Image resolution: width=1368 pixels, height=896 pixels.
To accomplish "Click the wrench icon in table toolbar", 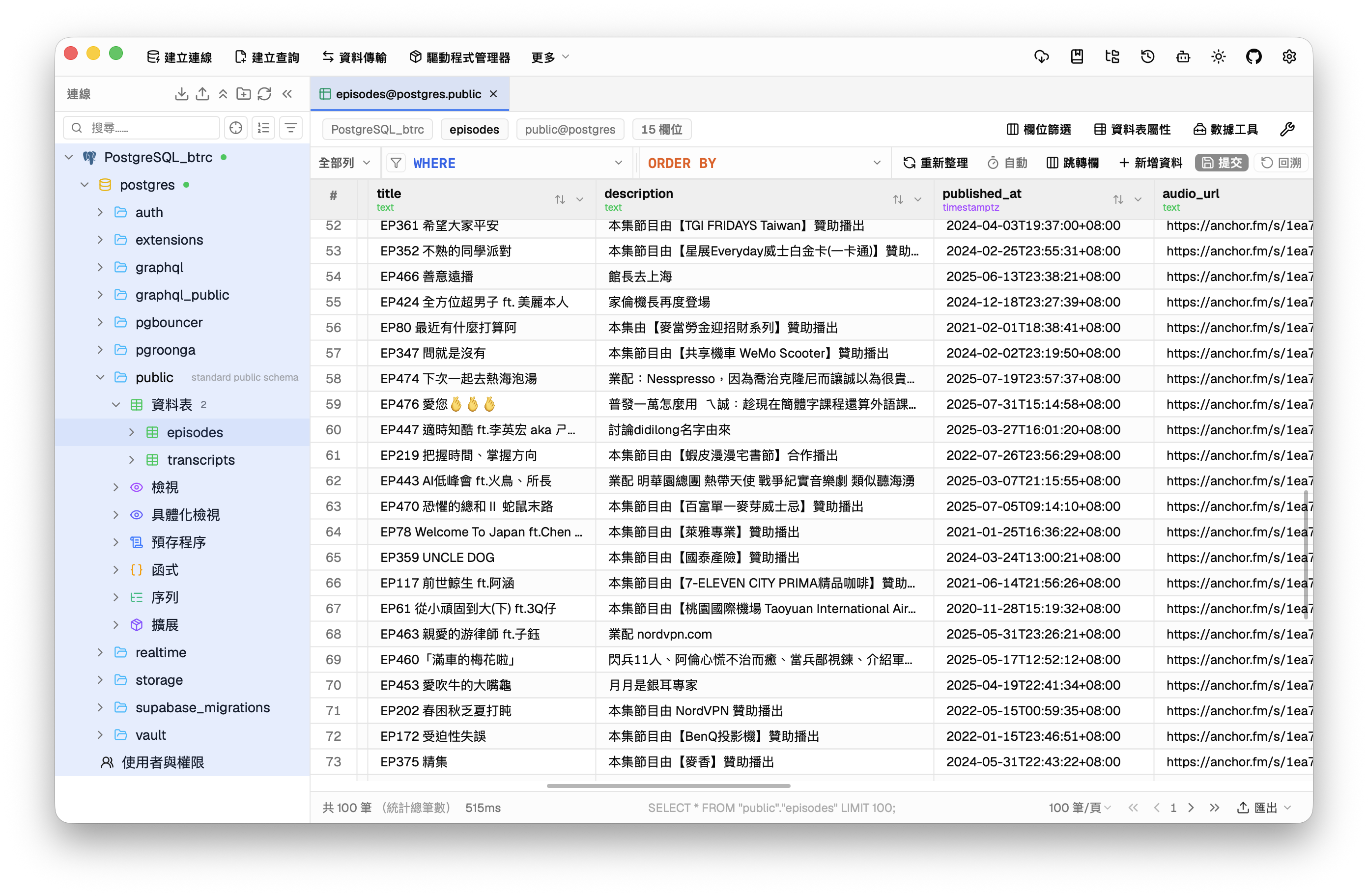I will tap(1287, 129).
